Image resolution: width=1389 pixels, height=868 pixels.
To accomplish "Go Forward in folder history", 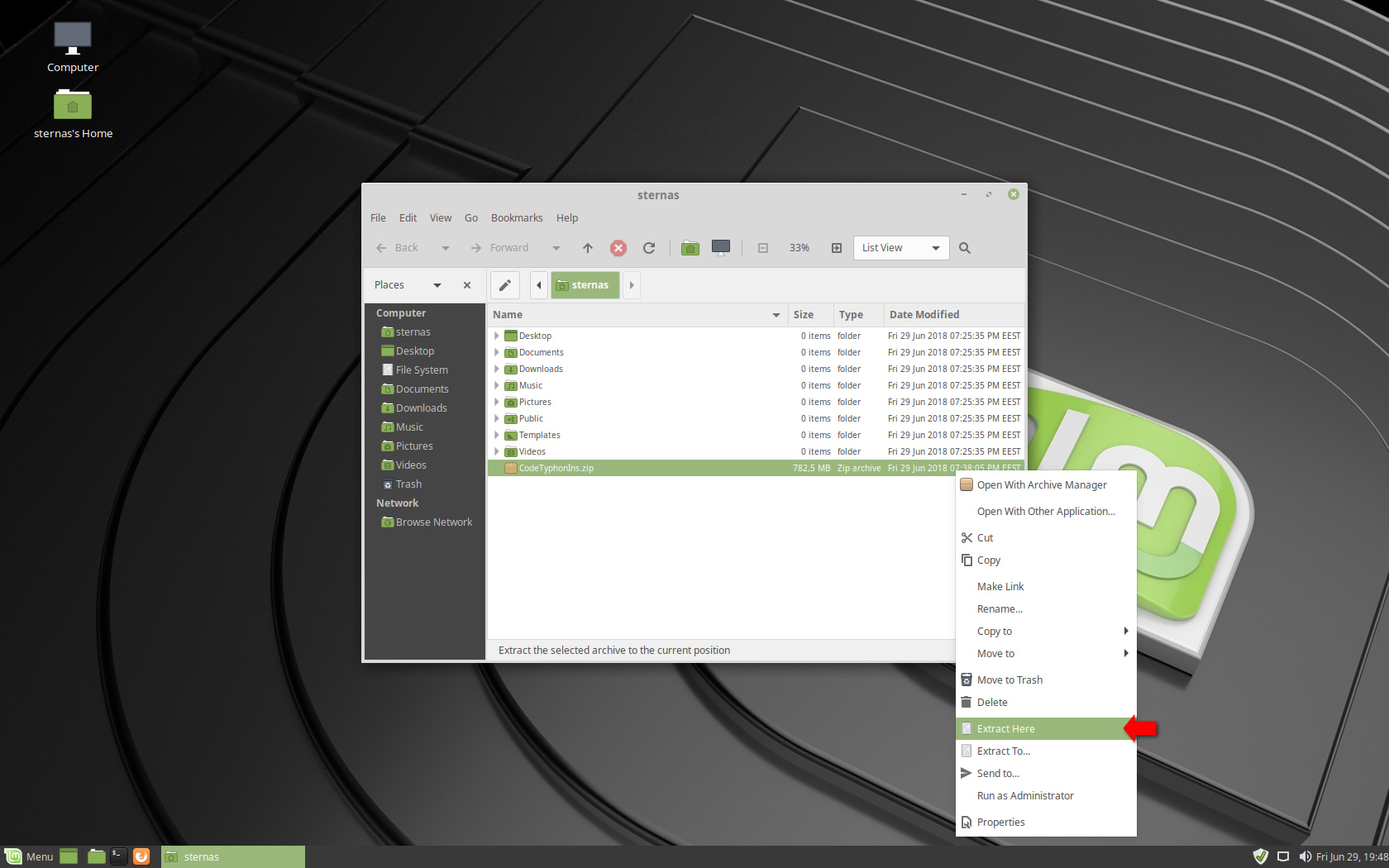I will 499,248.
